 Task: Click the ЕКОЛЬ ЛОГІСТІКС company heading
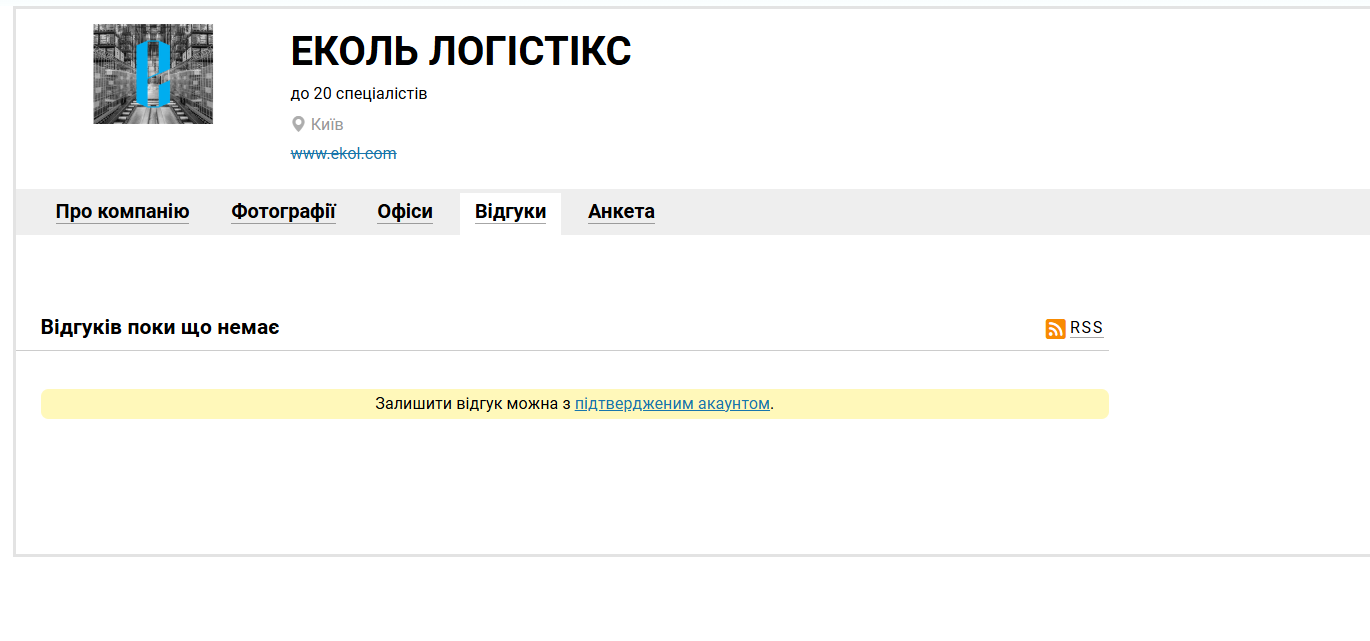point(461,51)
